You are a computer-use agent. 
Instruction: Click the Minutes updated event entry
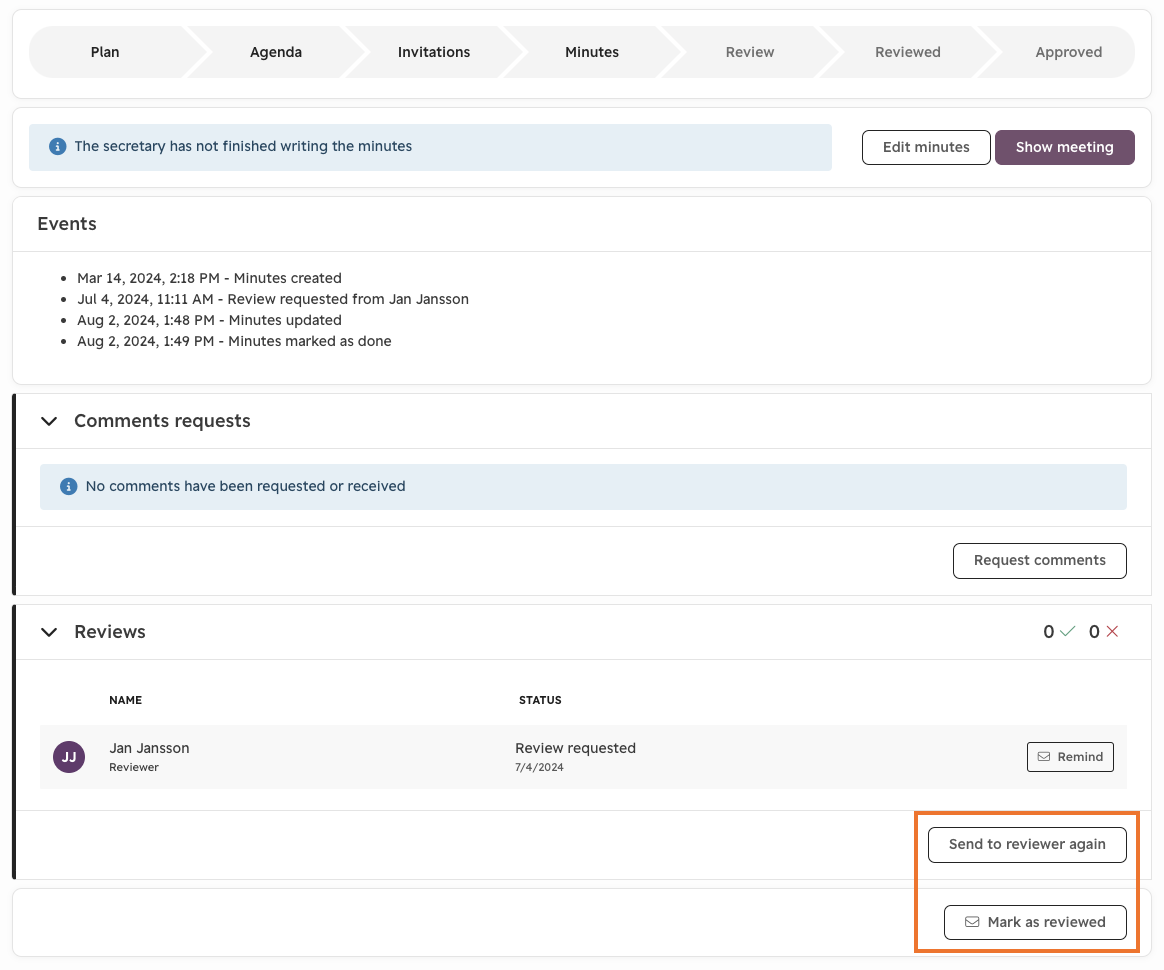point(209,320)
